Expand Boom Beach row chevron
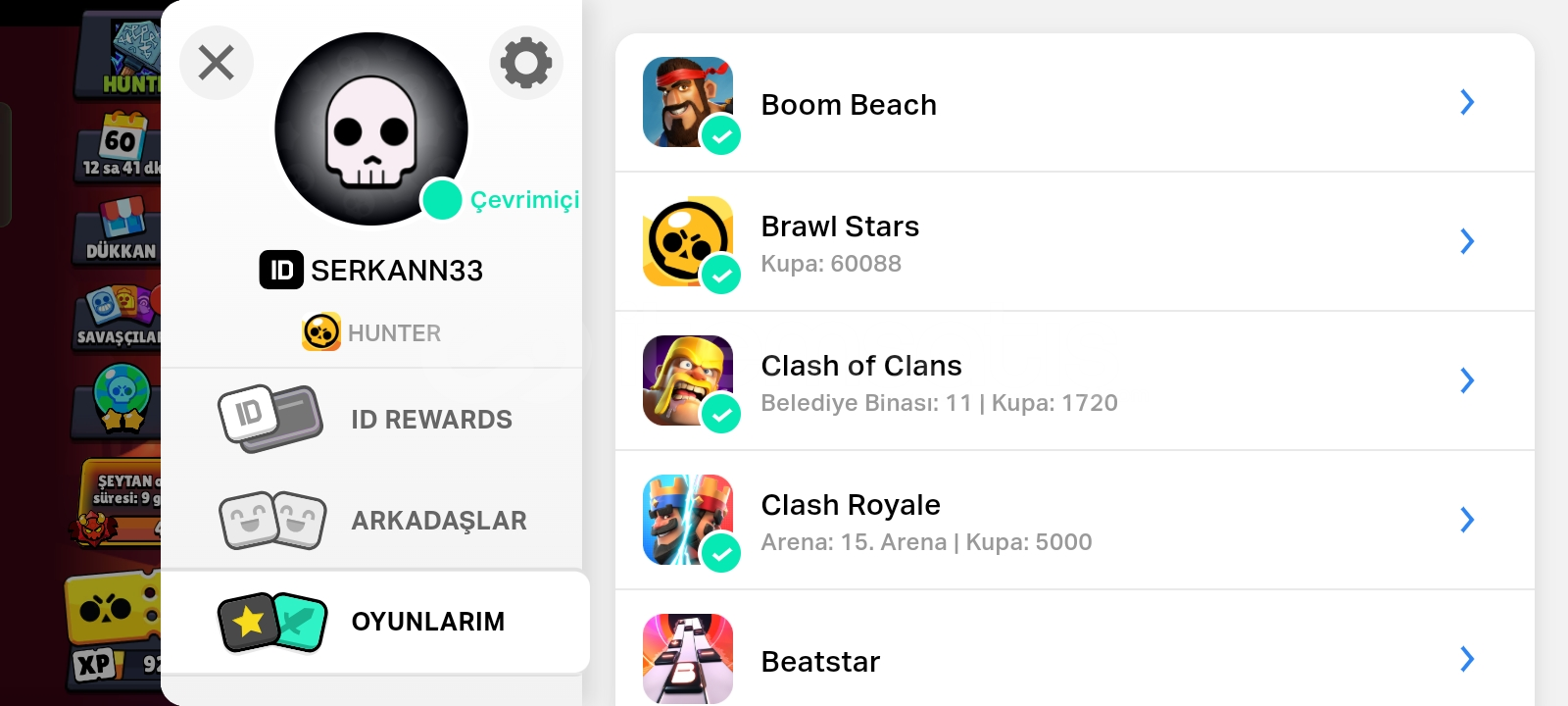Screen dimensions: 1568x706 (x=1467, y=102)
